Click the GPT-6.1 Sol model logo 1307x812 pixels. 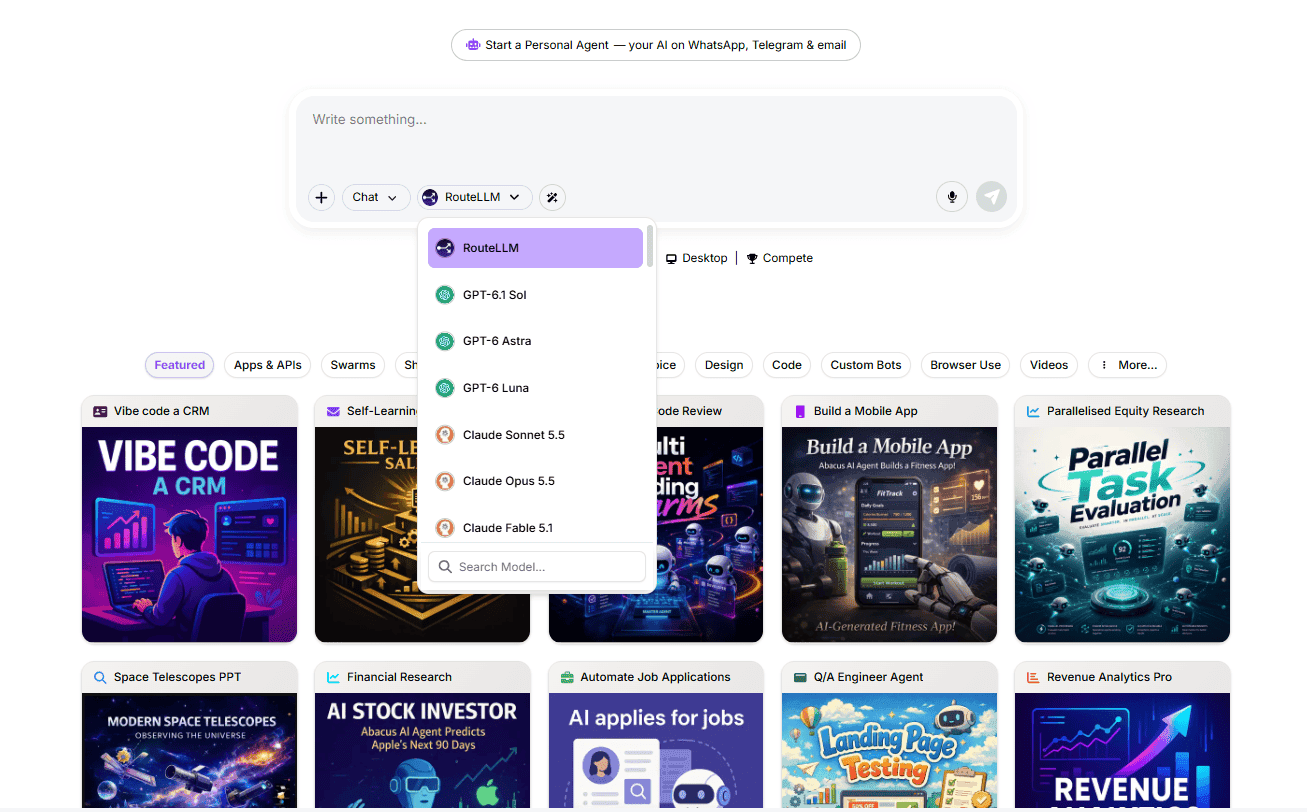tap(445, 295)
